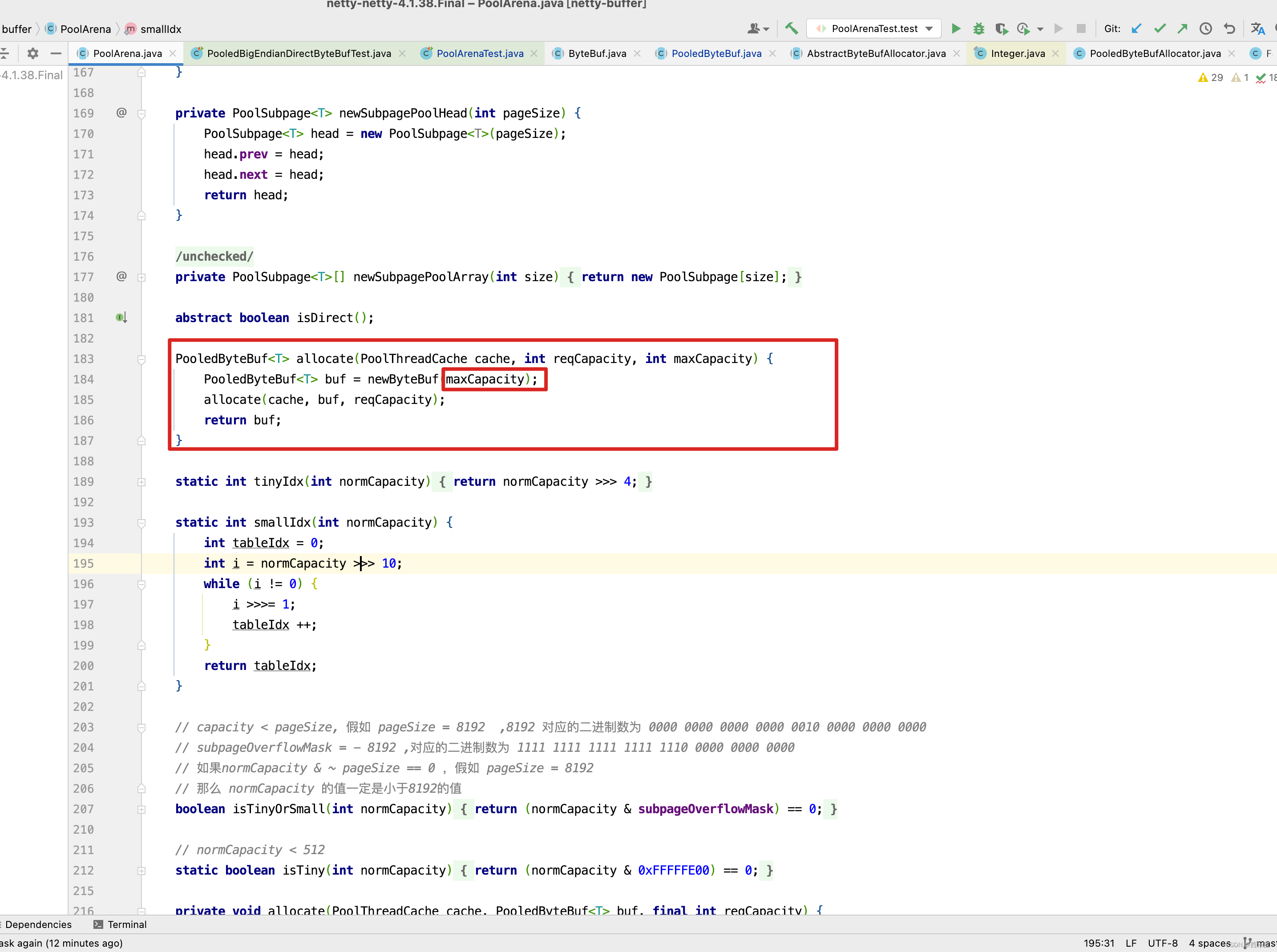Viewport: 1277px width, 952px height.
Task: Click the buffer breadcrumb item
Action: pos(16,29)
